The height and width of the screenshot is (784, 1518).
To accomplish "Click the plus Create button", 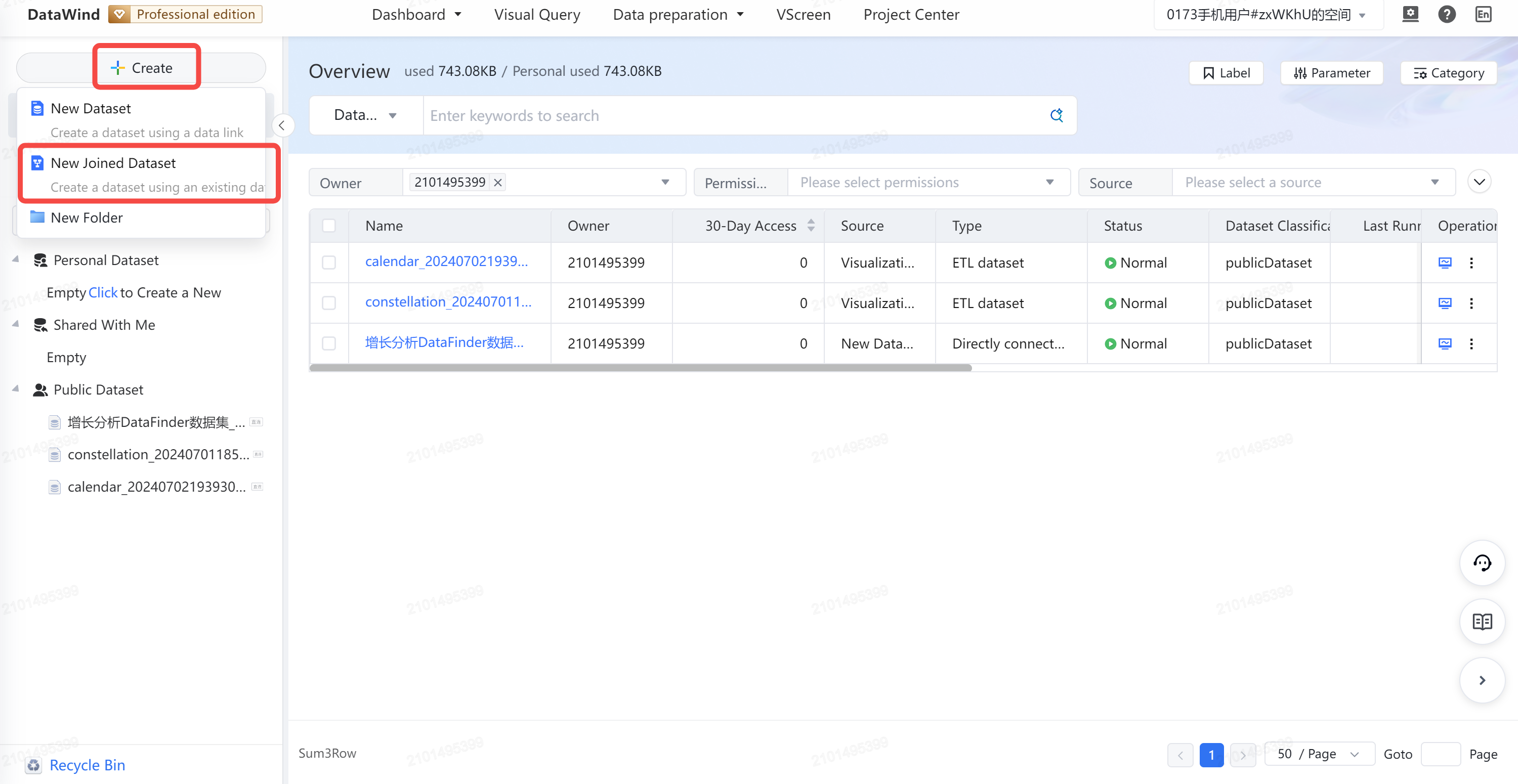I will coord(142,68).
